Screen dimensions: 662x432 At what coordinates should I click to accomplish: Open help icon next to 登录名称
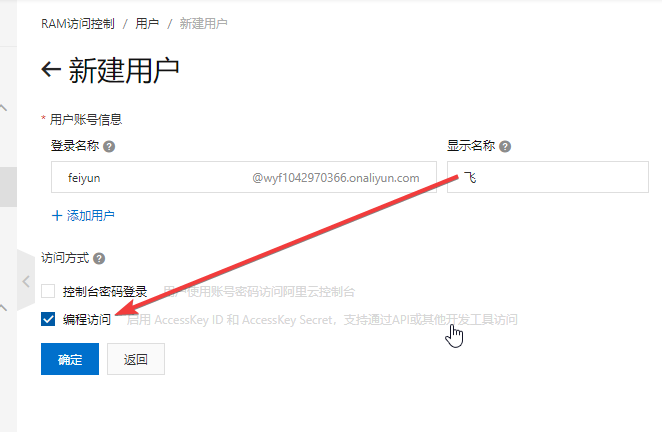pos(109,147)
